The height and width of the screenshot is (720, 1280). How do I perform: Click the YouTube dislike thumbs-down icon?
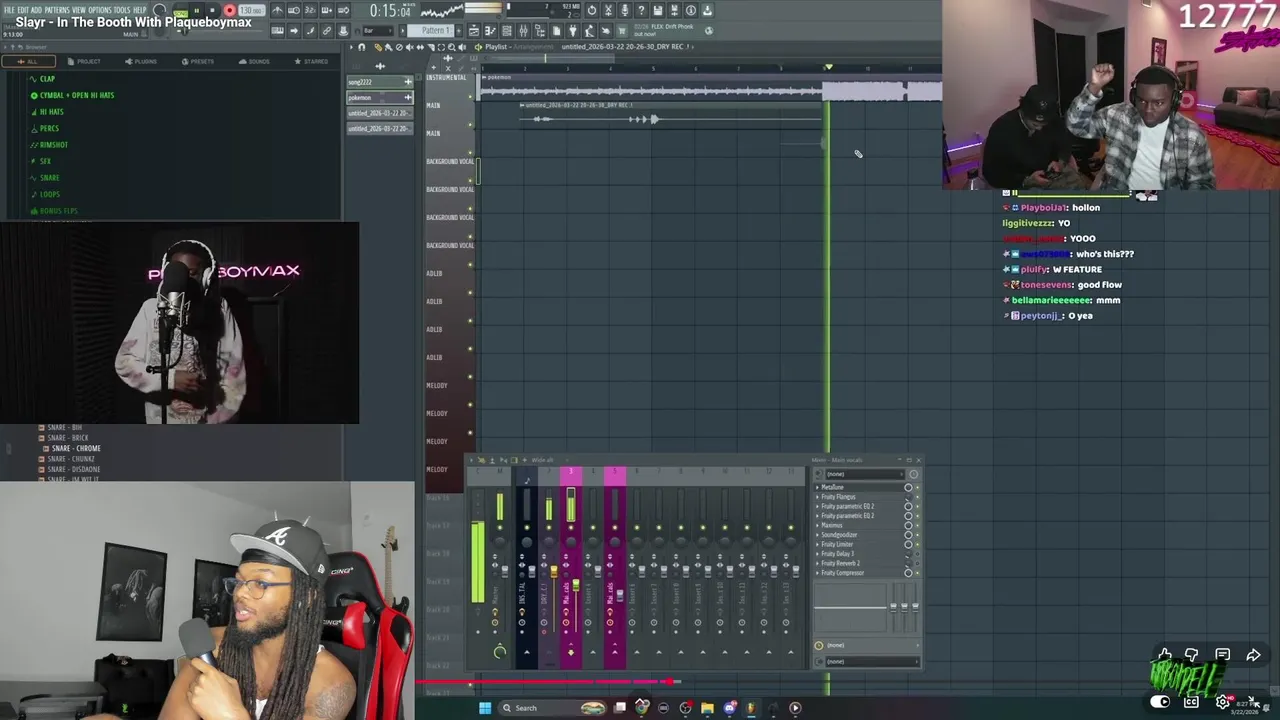tap(1192, 655)
